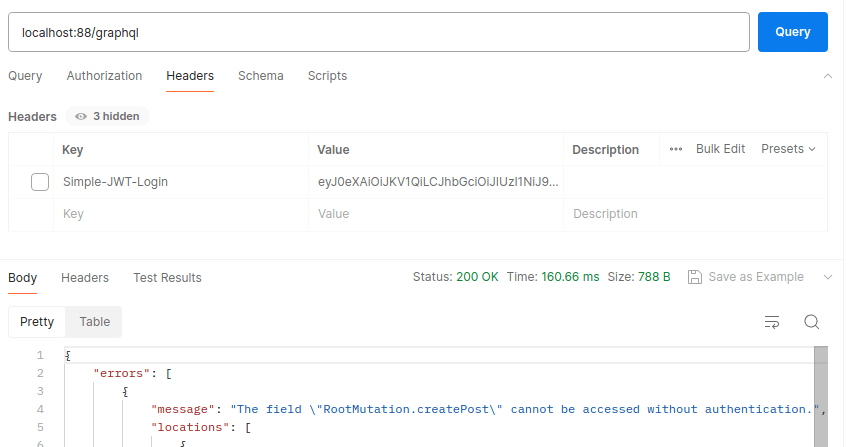Image resolution: width=848 pixels, height=447 pixels.
Task: Show the 3 hidden headers
Action: 107,116
